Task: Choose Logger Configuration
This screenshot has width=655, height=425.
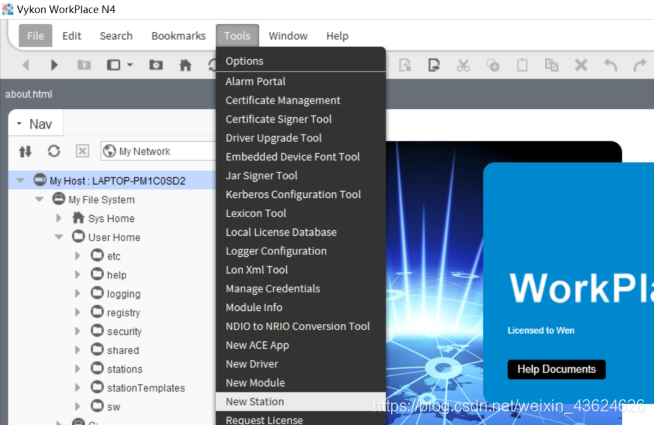Action: [301, 251]
